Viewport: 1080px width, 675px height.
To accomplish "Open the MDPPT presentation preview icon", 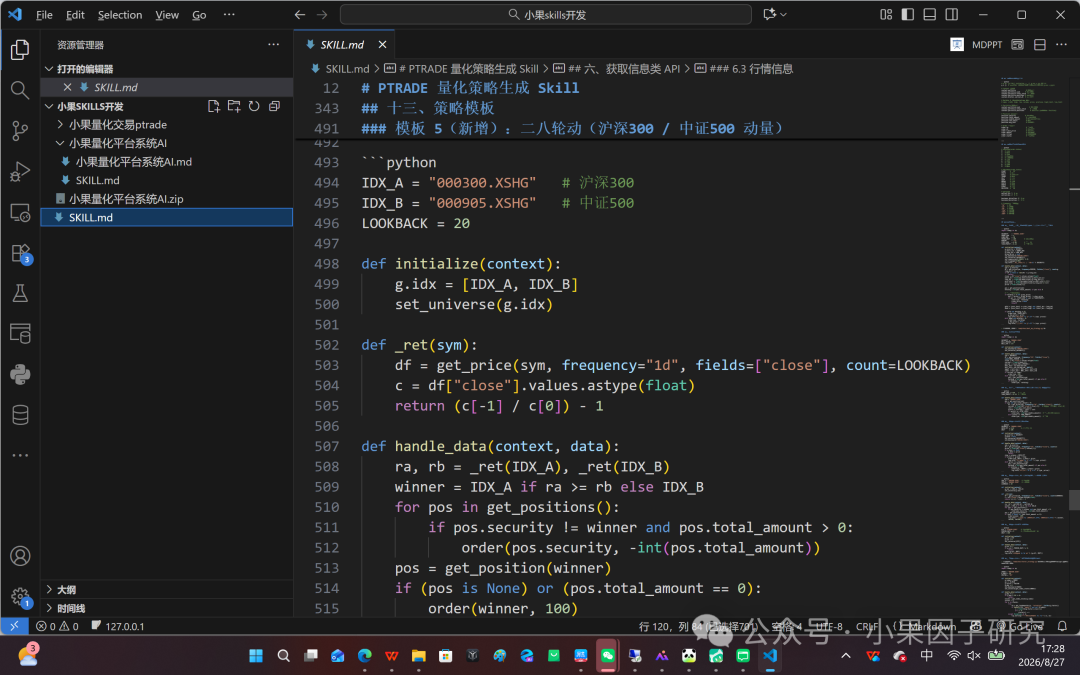I will [x=957, y=44].
